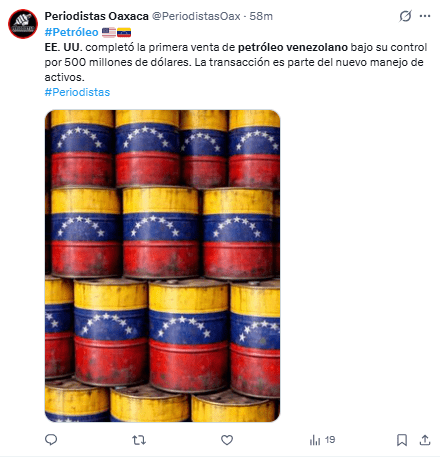The height and width of the screenshot is (457, 440).
Task: Repost this tweet using the retweet icon
Action: point(139,440)
